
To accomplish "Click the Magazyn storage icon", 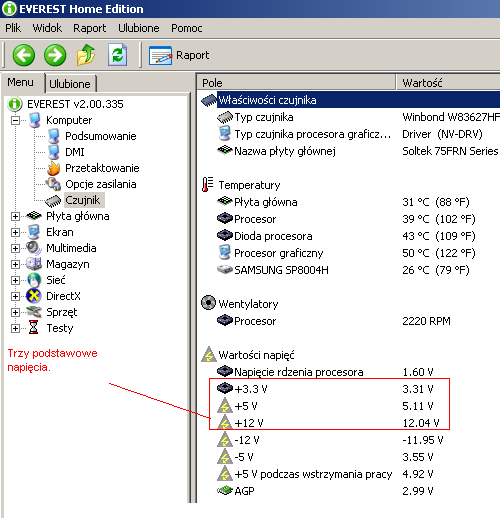I will point(34,264).
